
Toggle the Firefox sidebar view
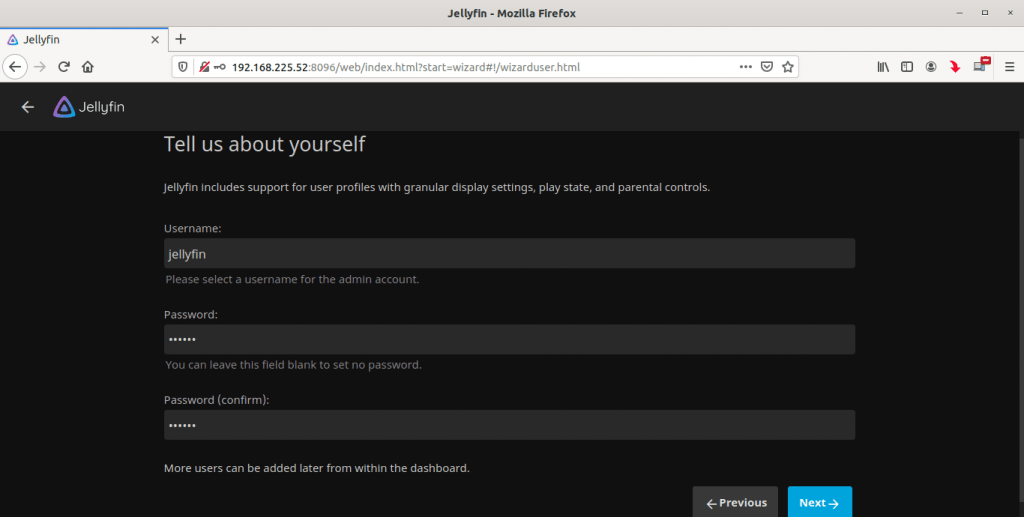coord(907,67)
